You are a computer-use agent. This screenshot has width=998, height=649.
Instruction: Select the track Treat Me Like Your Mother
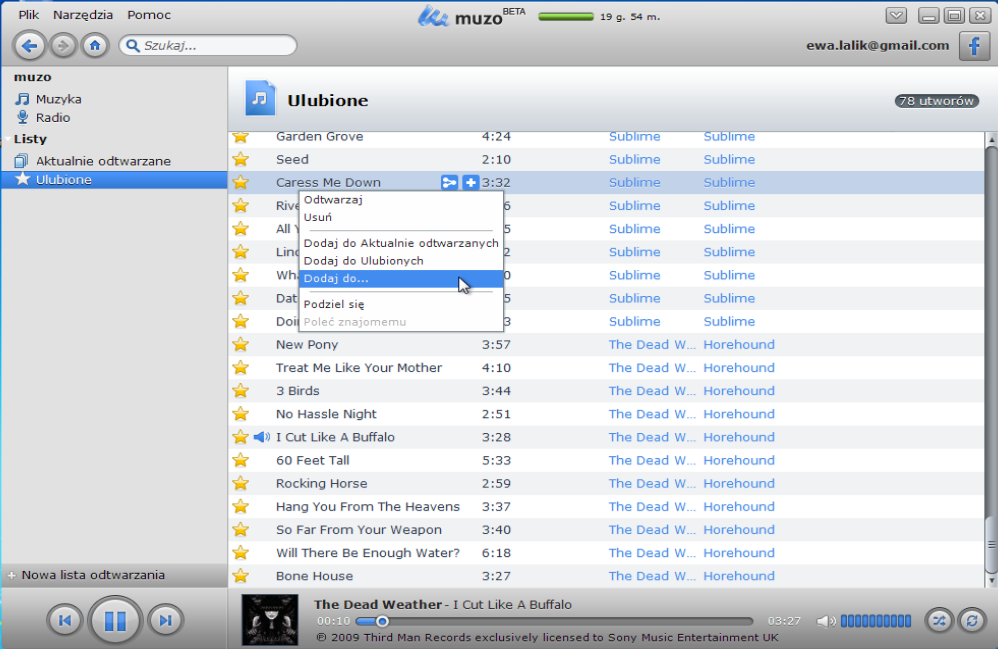[x=358, y=368]
